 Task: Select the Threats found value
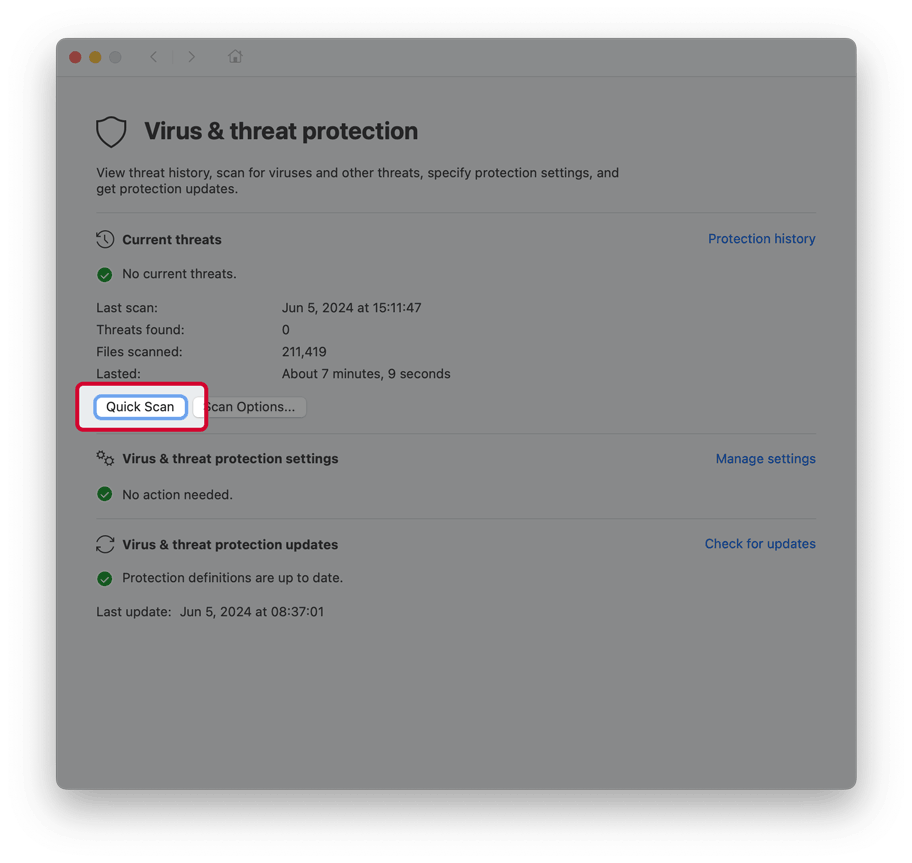285,329
